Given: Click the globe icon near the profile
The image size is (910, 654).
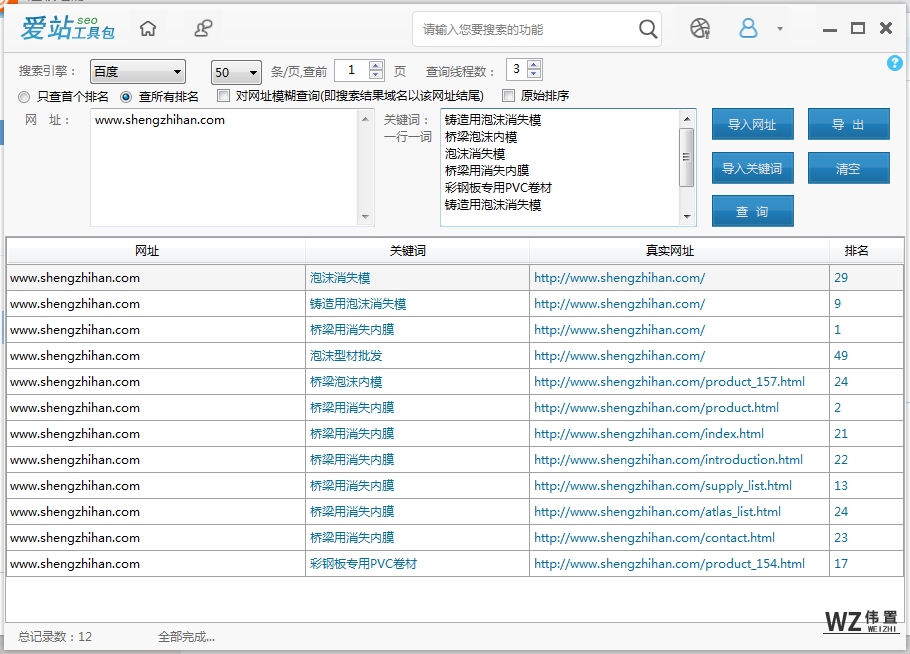Looking at the screenshot, I should click(x=699, y=28).
